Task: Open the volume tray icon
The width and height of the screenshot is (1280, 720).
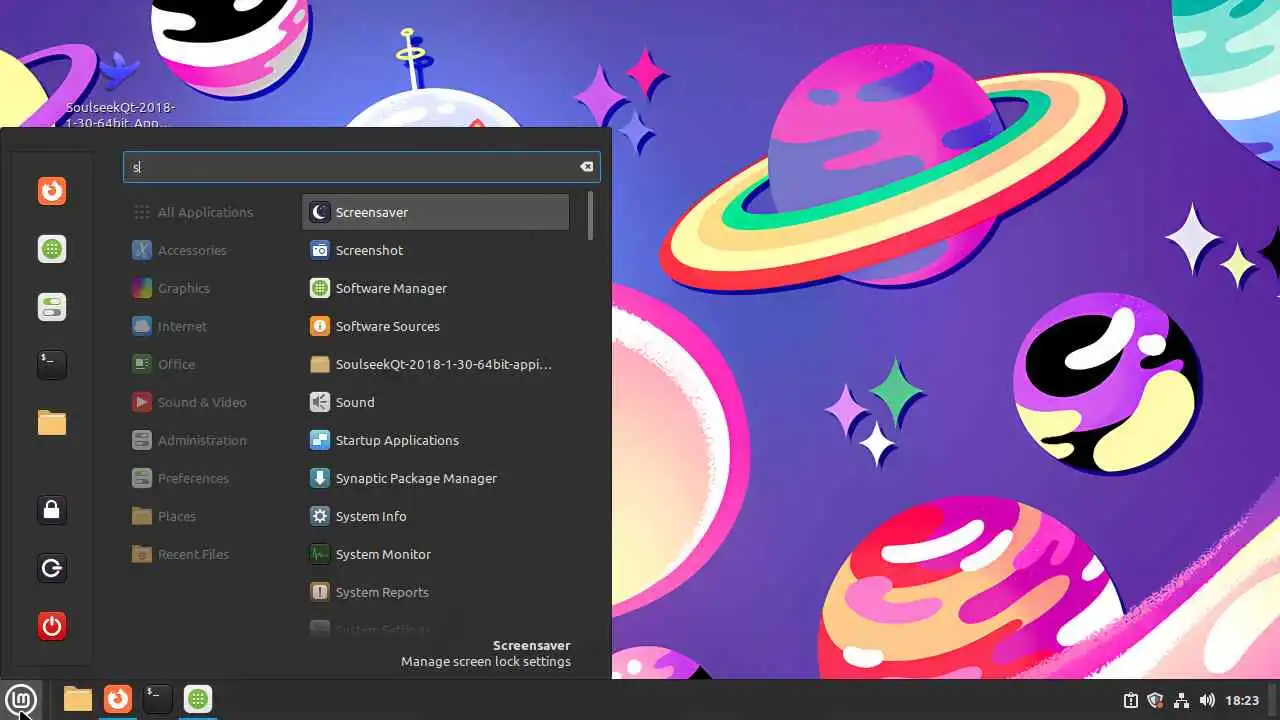Action: coord(1207,700)
